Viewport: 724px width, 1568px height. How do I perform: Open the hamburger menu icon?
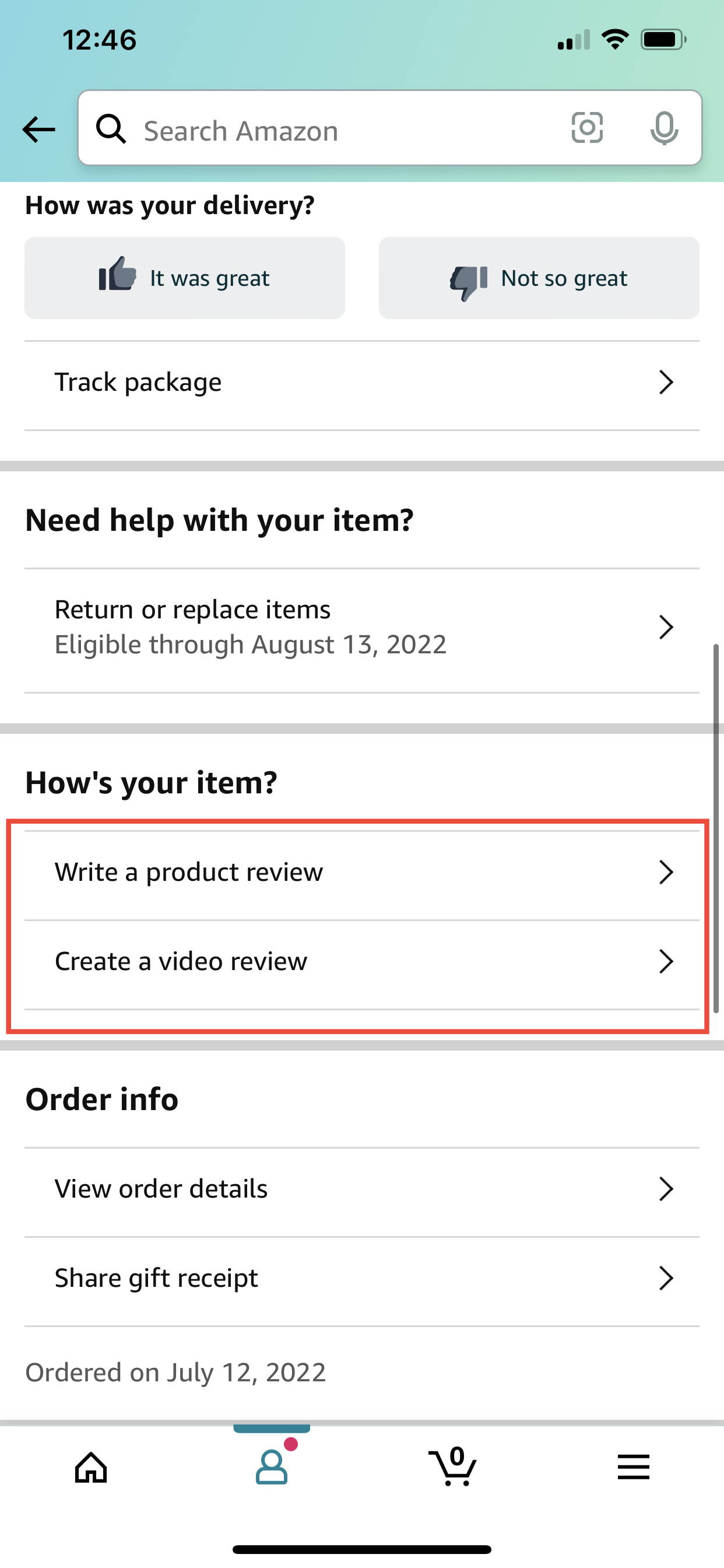tap(633, 1467)
